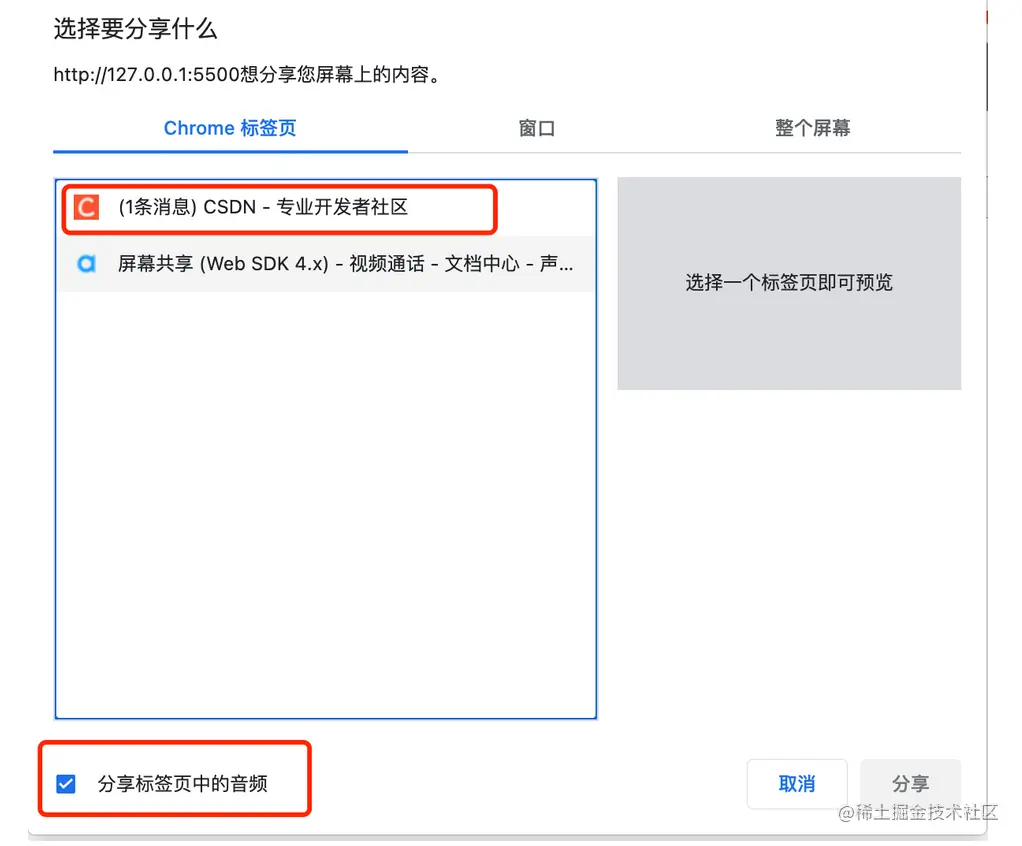This screenshot has height=846, width=1022.
Task: Click the Agora SDK favicon in the list
Action: tap(85, 263)
